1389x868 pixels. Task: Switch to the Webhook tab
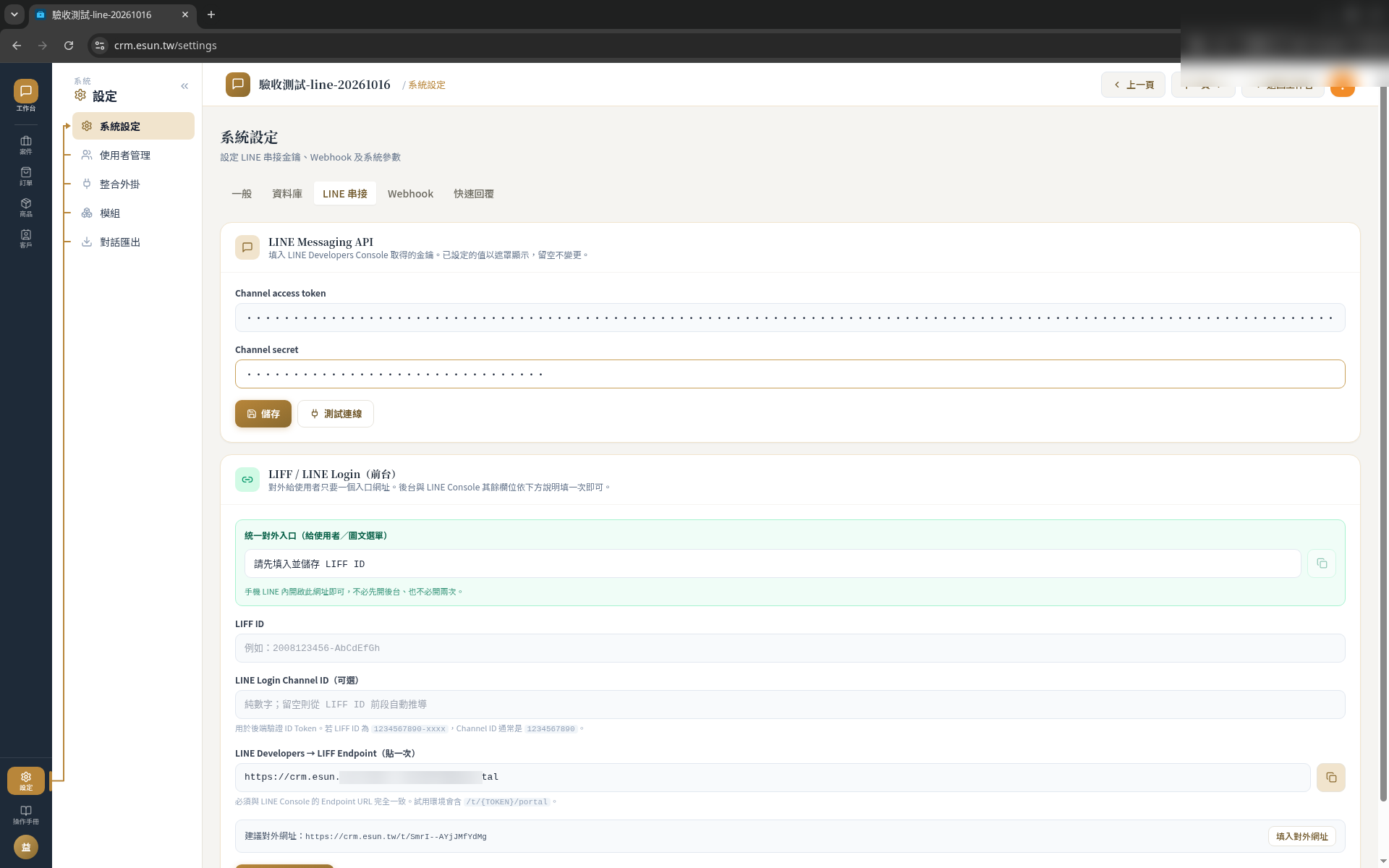[x=410, y=193]
